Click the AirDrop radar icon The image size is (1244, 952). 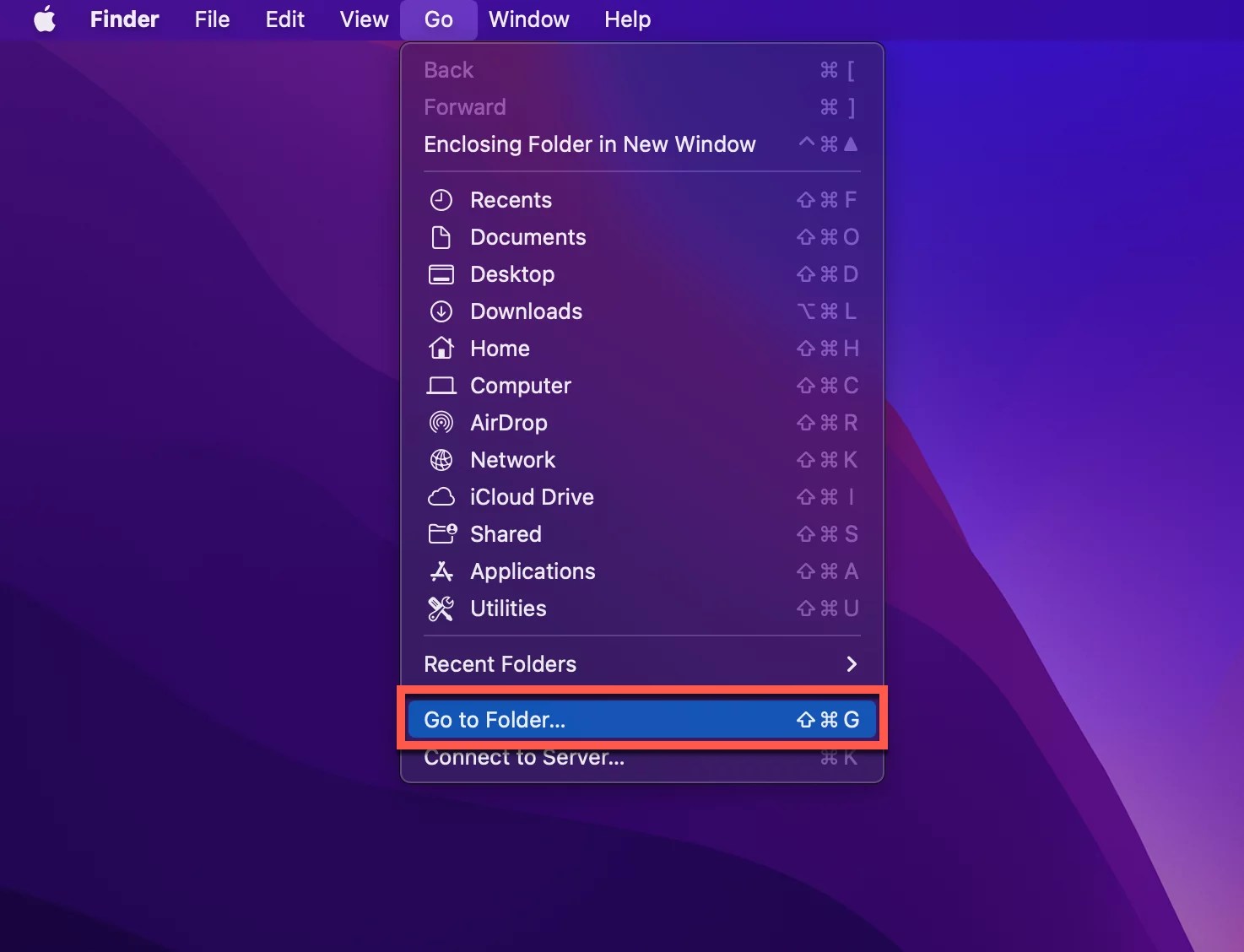click(x=441, y=423)
